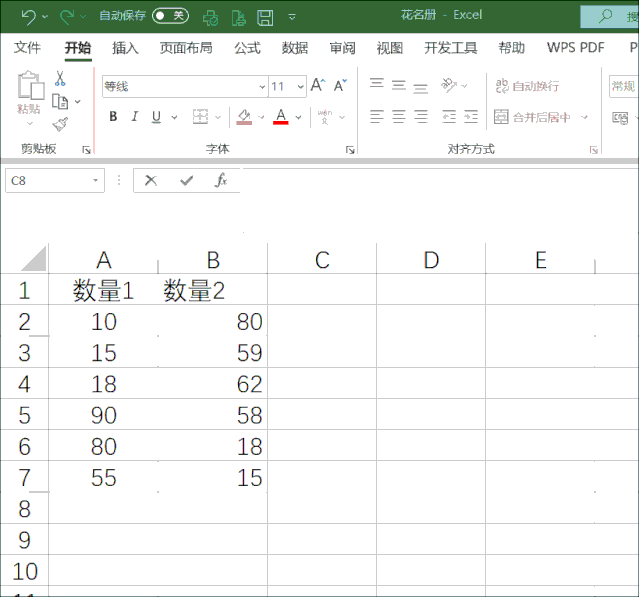This screenshot has height=597, width=639.
Task: Click the Increase Font Size icon
Action: 317,86
